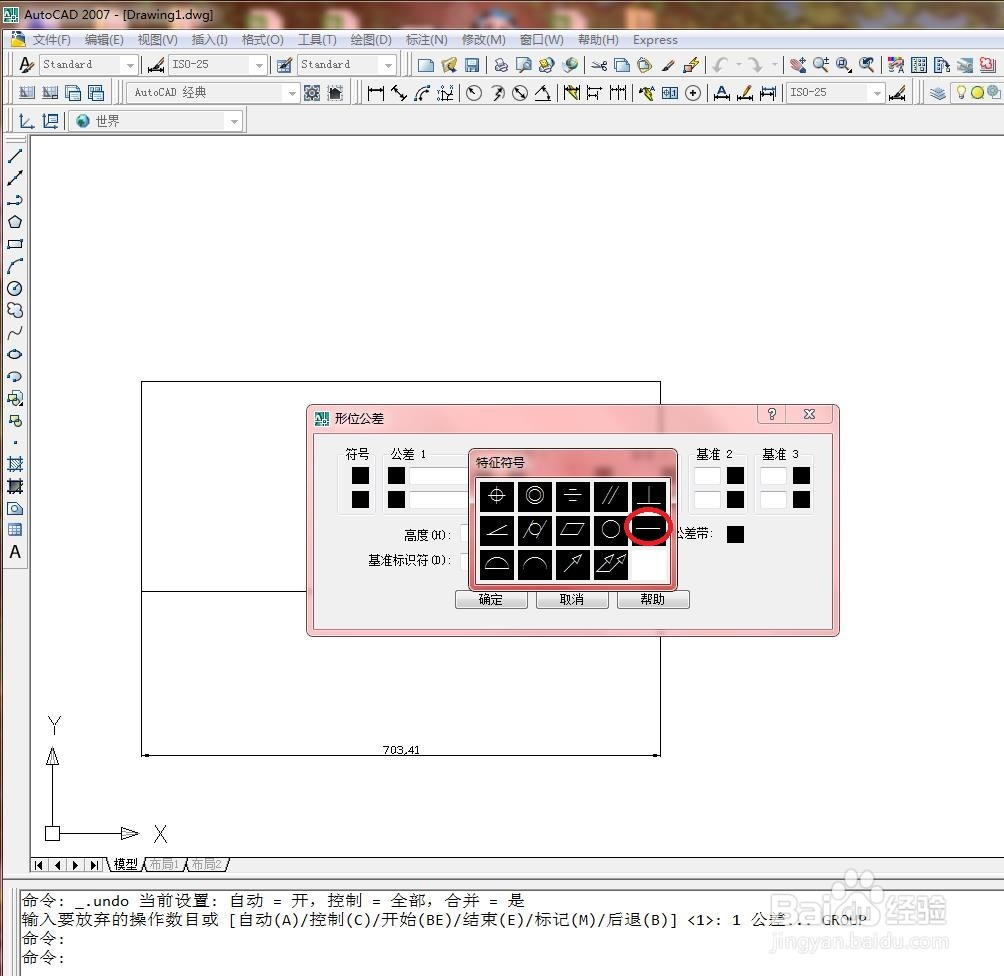Select the blank white symbol cell
The height and width of the screenshot is (976, 1004).
(x=649, y=564)
